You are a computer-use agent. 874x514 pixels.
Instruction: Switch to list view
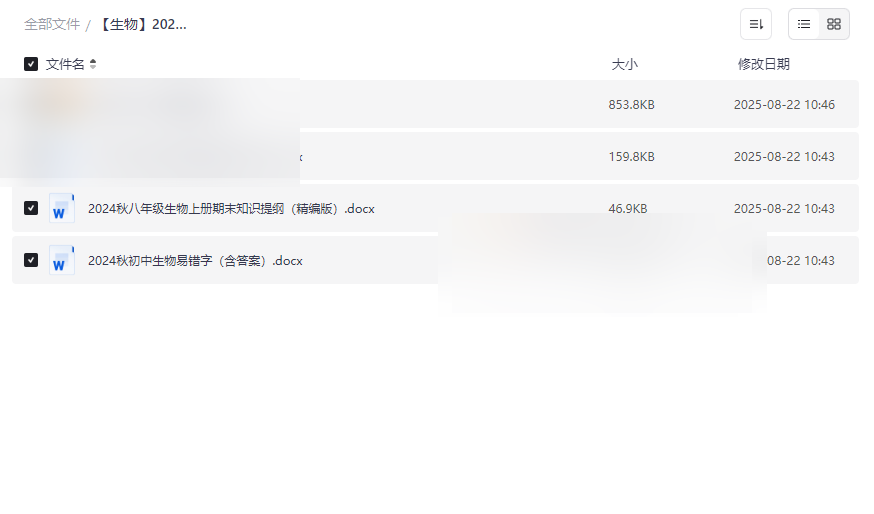[804, 25]
